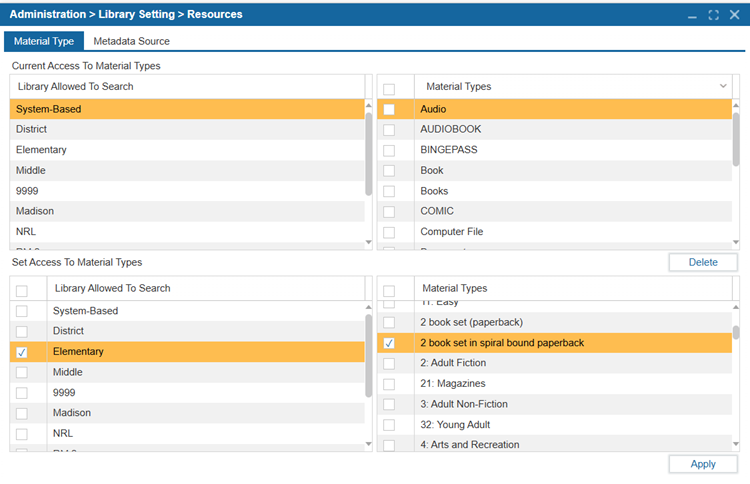Viewport: 750px width, 484px height.
Task: Check NRL in Set Access list
Action: tap(22, 434)
